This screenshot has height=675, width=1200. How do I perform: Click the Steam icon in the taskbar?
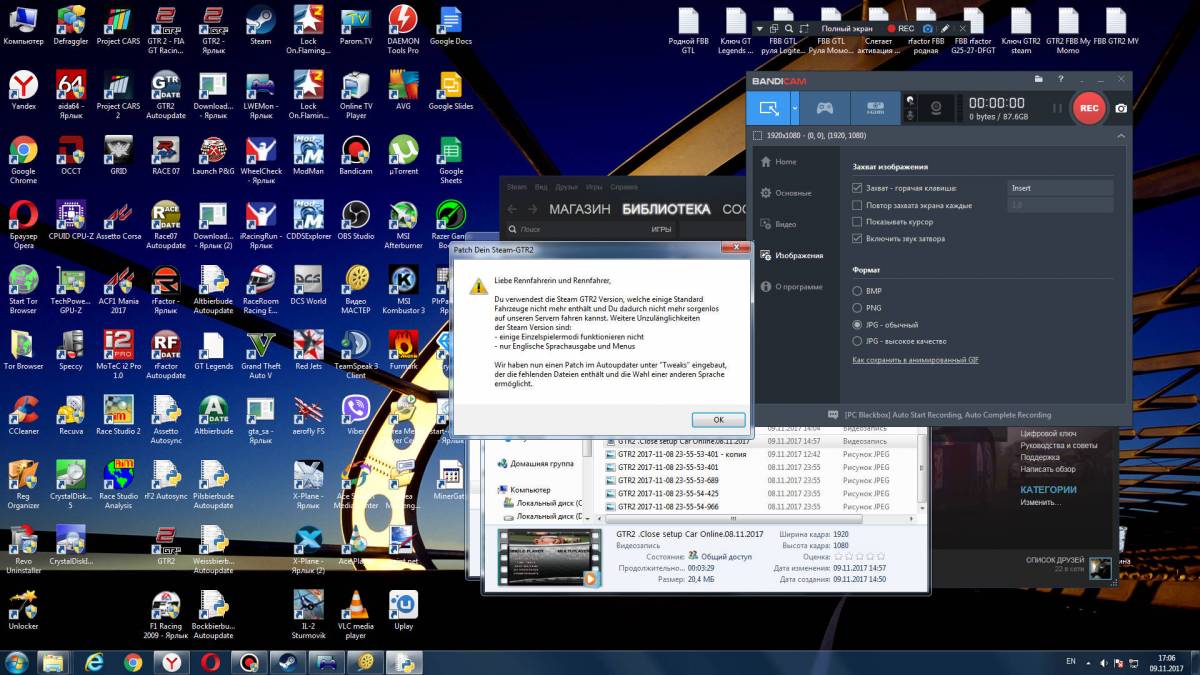tap(286, 662)
